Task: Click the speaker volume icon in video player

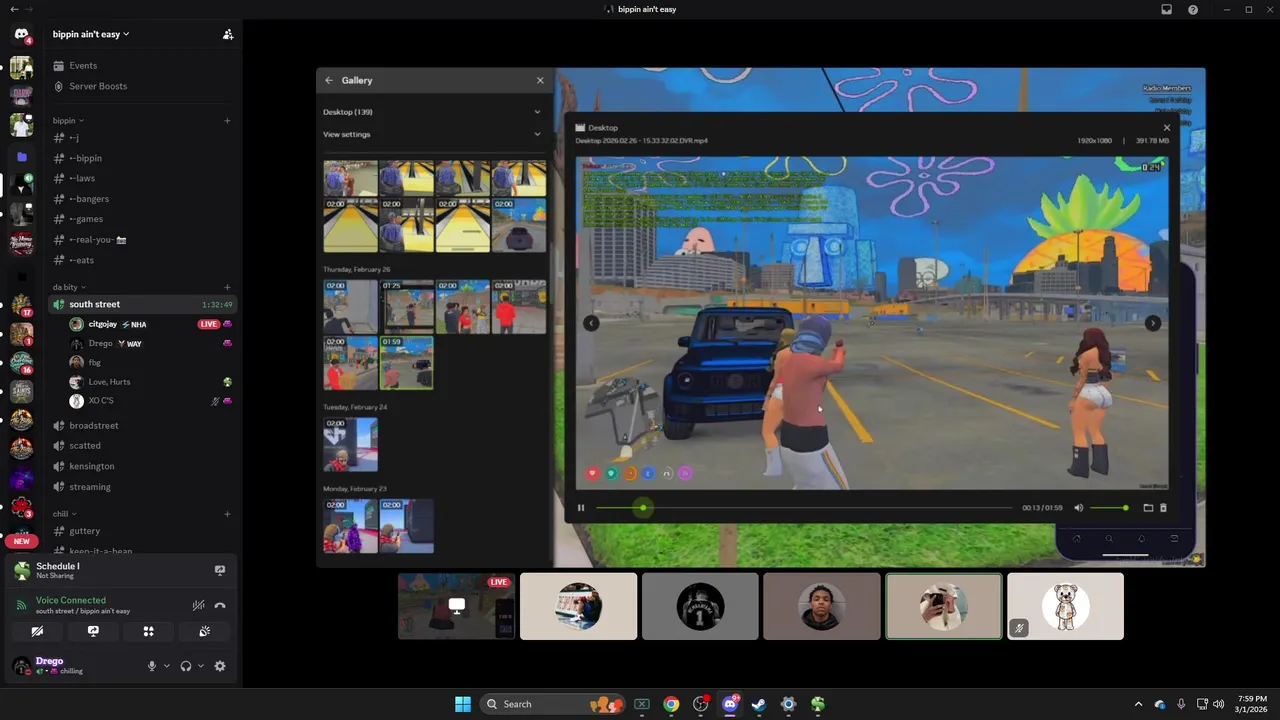Action: (x=1078, y=508)
